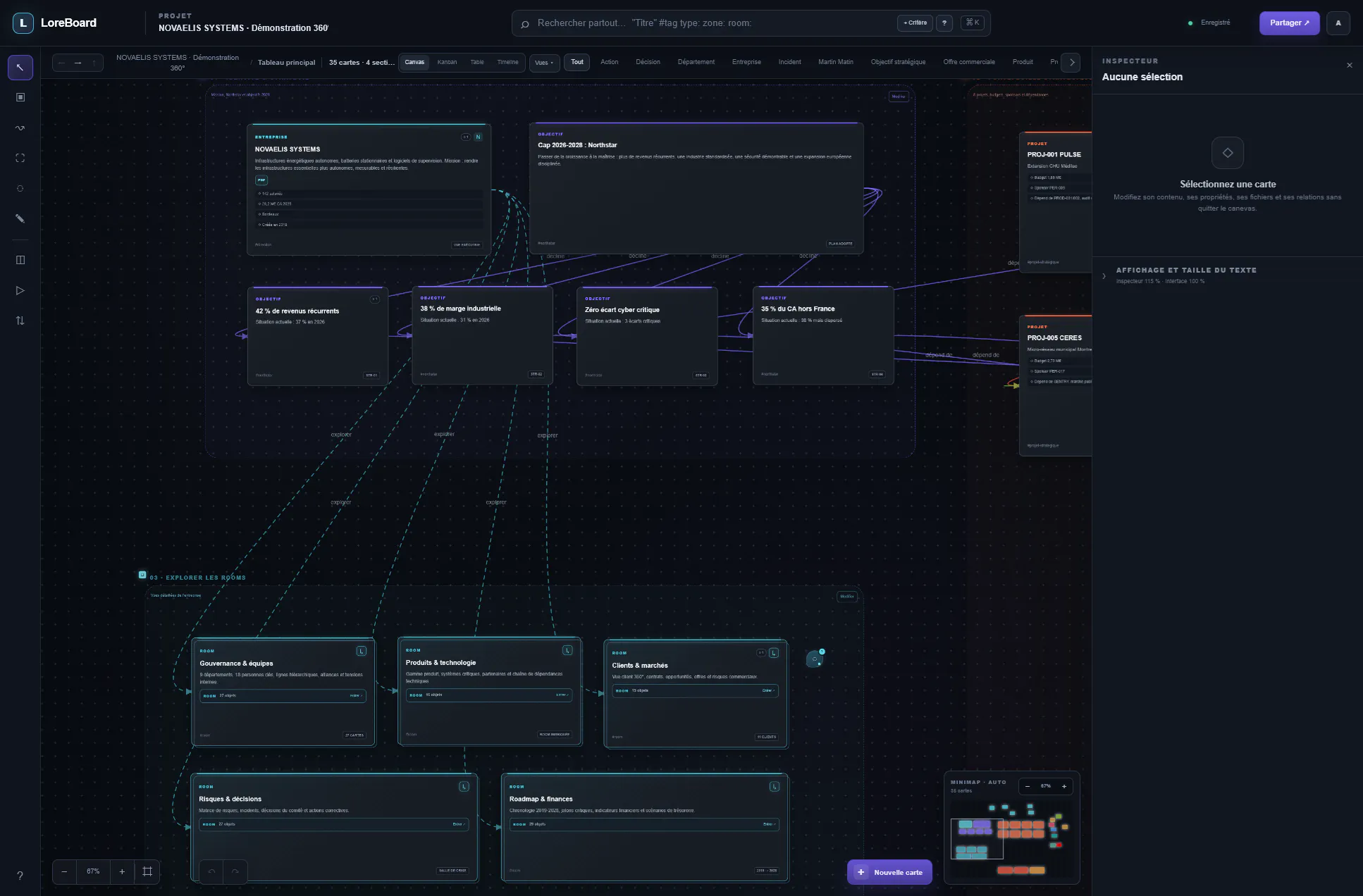Close the Inspecteur panel
Screen dimensions: 1363x896
pyautogui.click(x=1350, y=66)
